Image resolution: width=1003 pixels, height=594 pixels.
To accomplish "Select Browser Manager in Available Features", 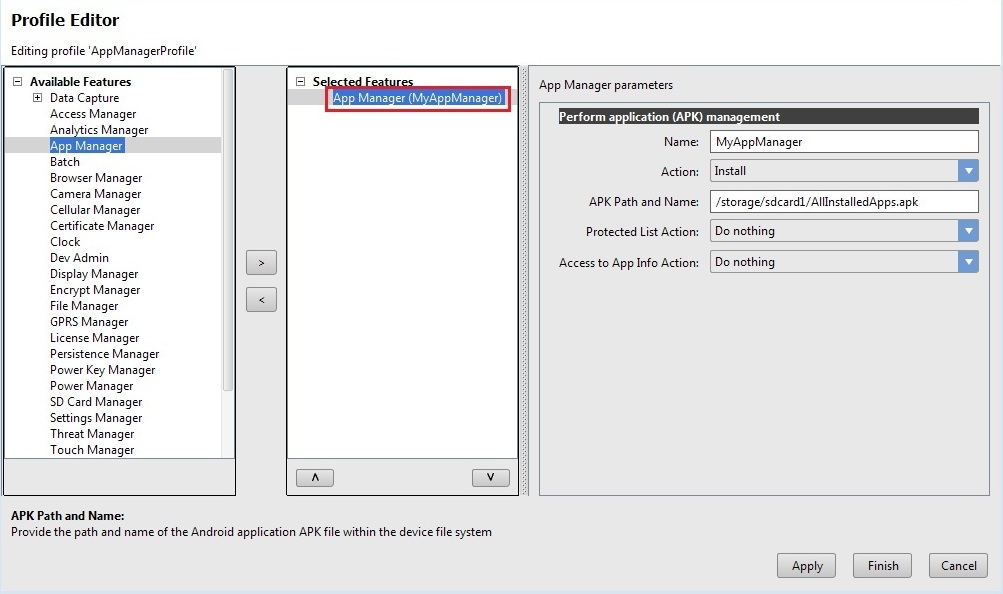I will (96, 178).
